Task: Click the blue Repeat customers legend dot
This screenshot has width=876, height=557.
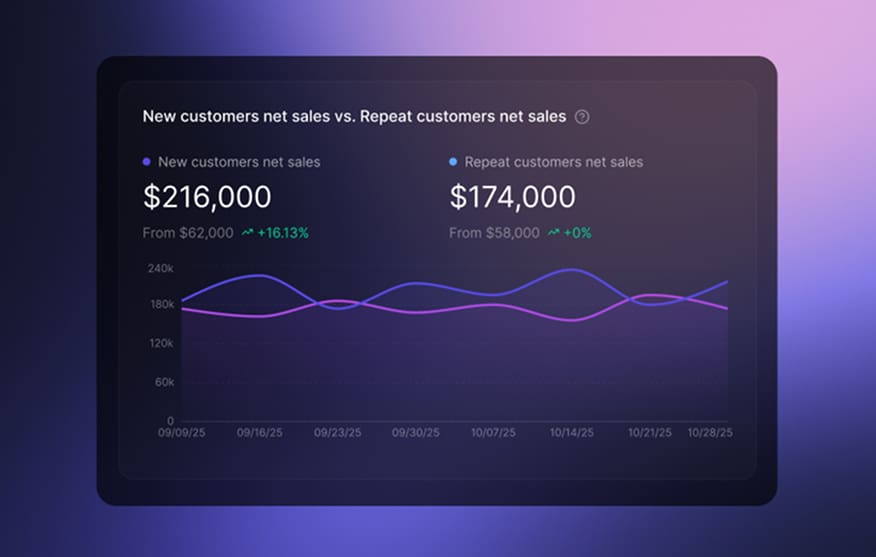Action: coord(453,162)
